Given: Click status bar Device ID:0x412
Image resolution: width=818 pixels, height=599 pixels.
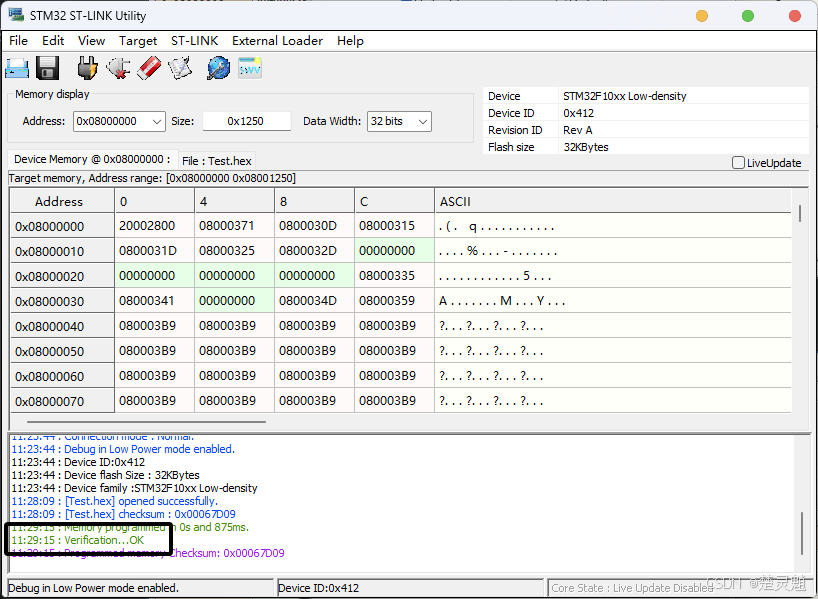Looking at the screenshot, I should tap(319, 588).
